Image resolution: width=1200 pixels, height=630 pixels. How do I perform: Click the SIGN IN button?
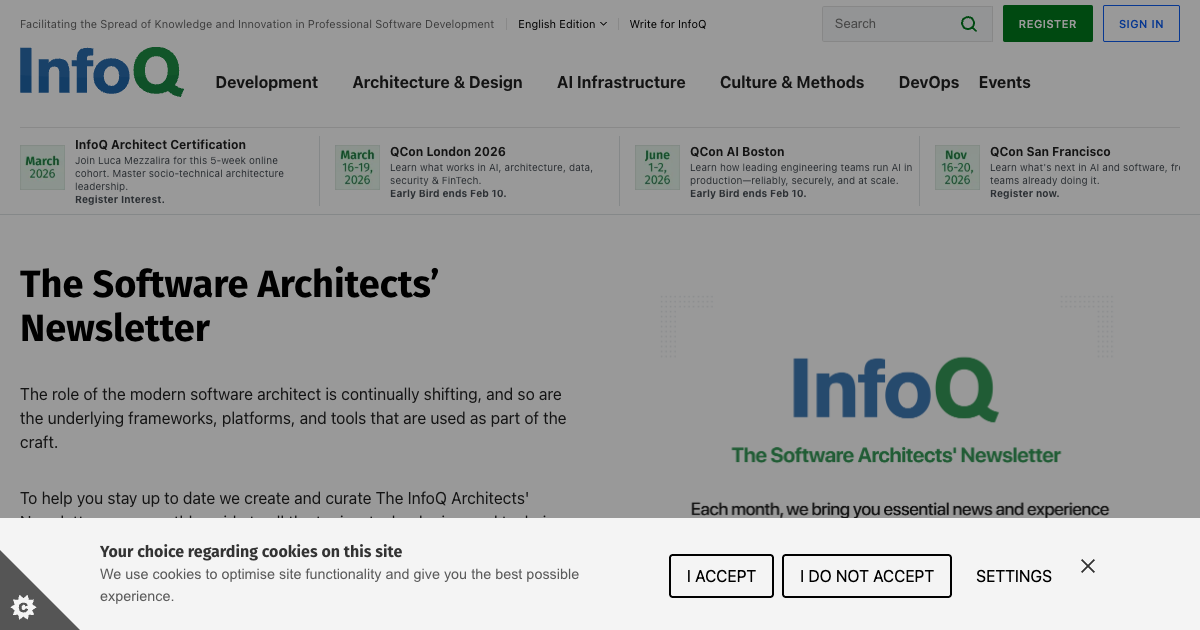point(1141,23)
